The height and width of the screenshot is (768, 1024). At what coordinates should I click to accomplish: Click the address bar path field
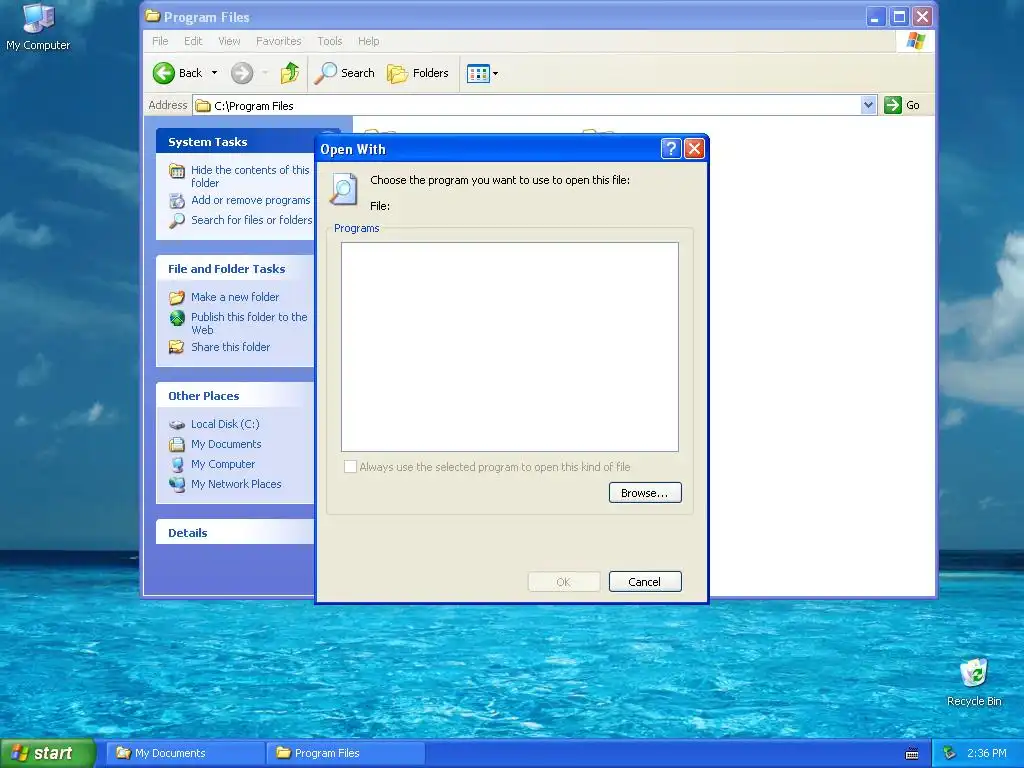point(528,105)
